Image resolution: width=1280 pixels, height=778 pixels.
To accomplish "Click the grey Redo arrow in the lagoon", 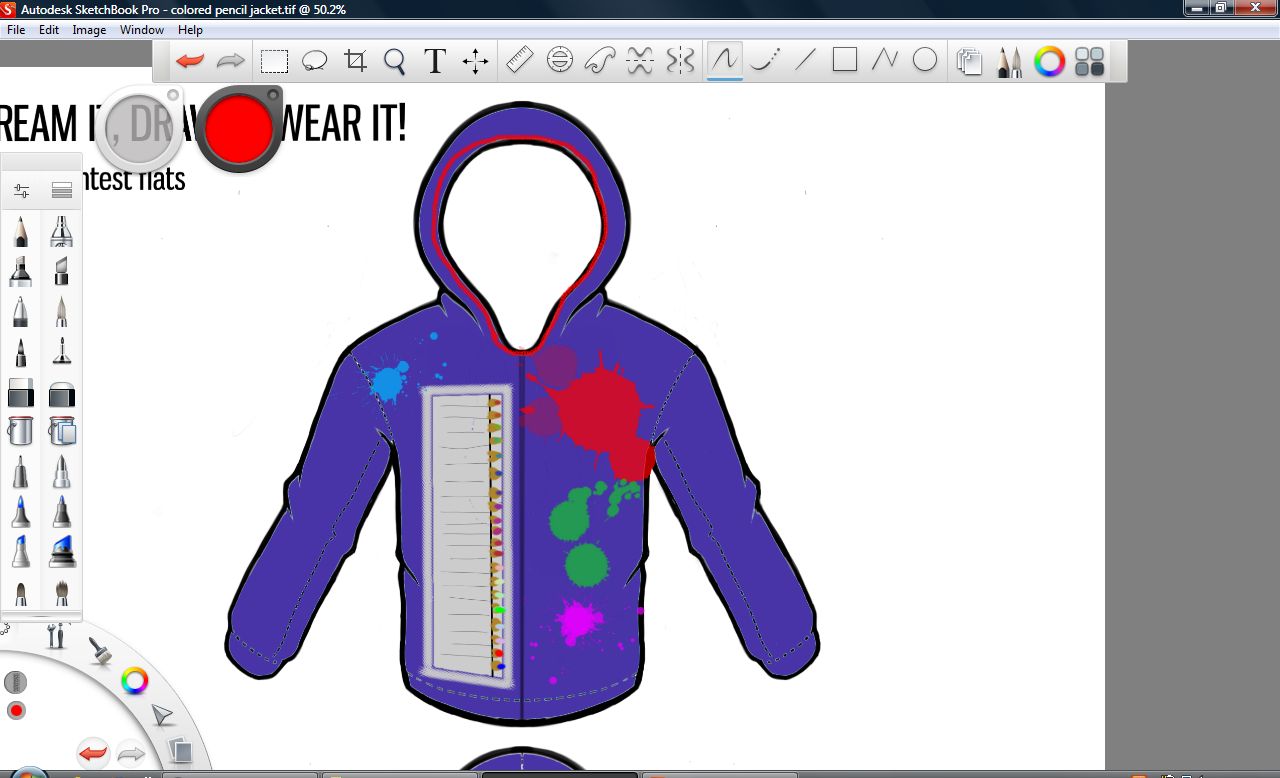I will pyautogui.click(x=132, y=752).
